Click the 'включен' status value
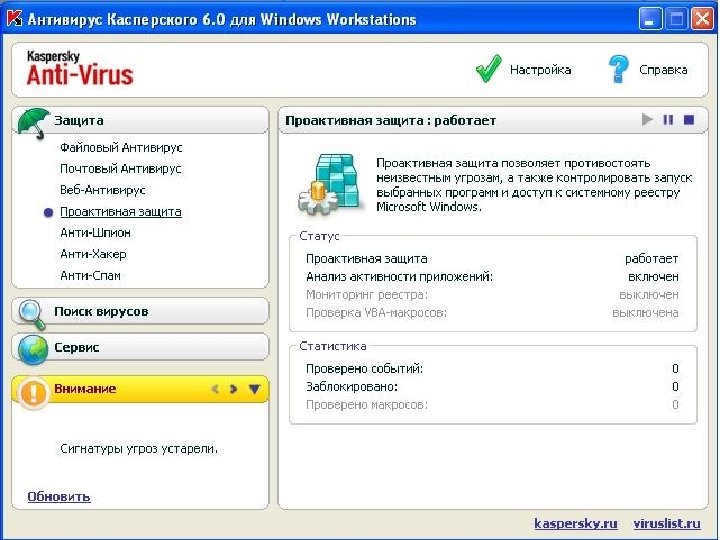The image size is (720, 540). 653,277
